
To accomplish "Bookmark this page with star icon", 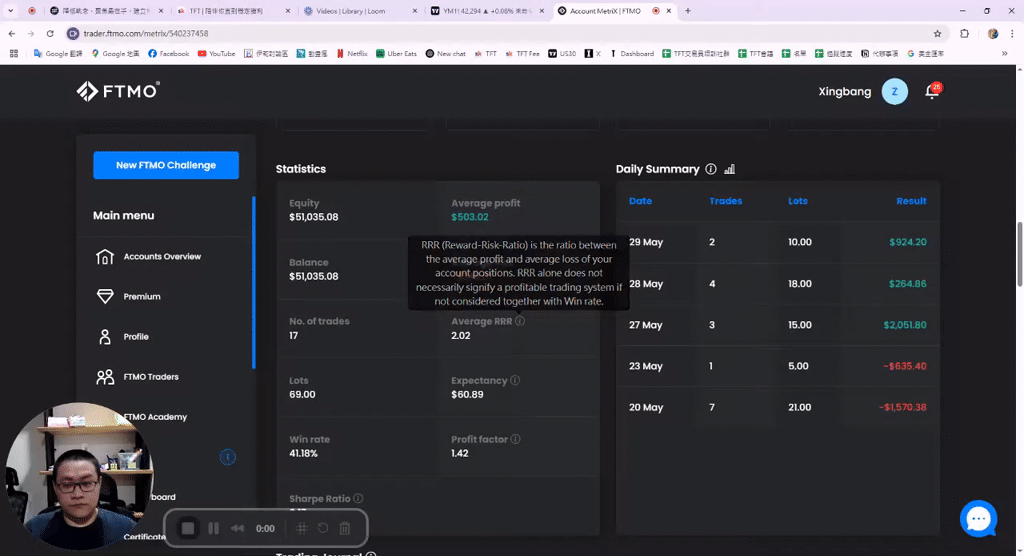I will [937, 33].
